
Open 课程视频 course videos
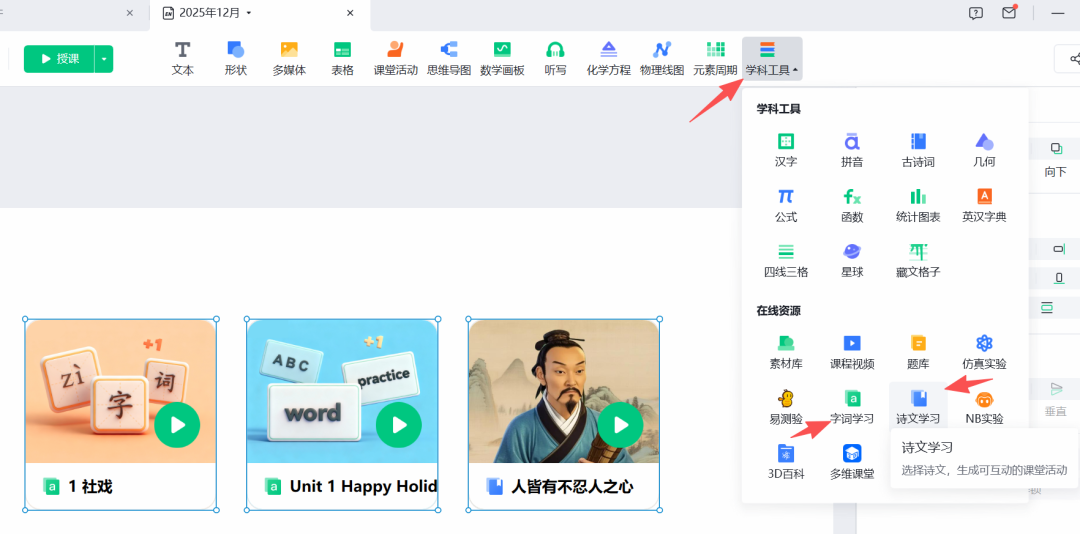[852, 353]
